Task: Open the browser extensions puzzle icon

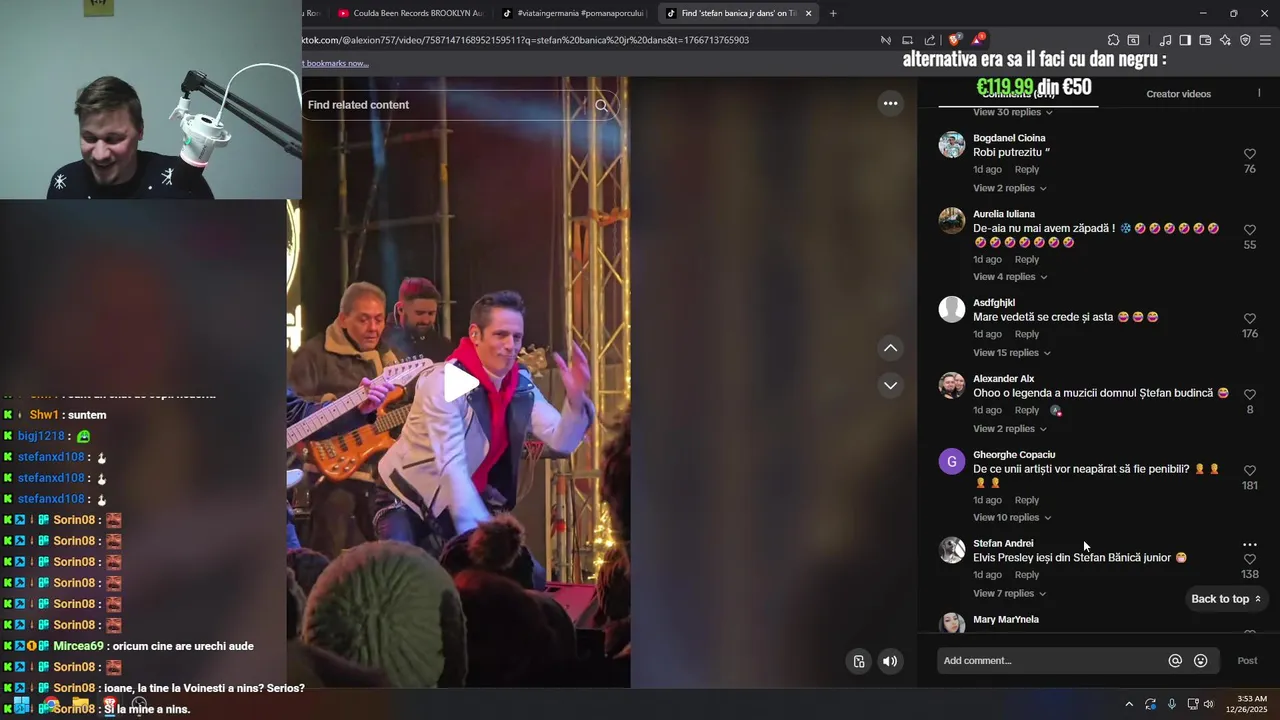Action: 1113,40
